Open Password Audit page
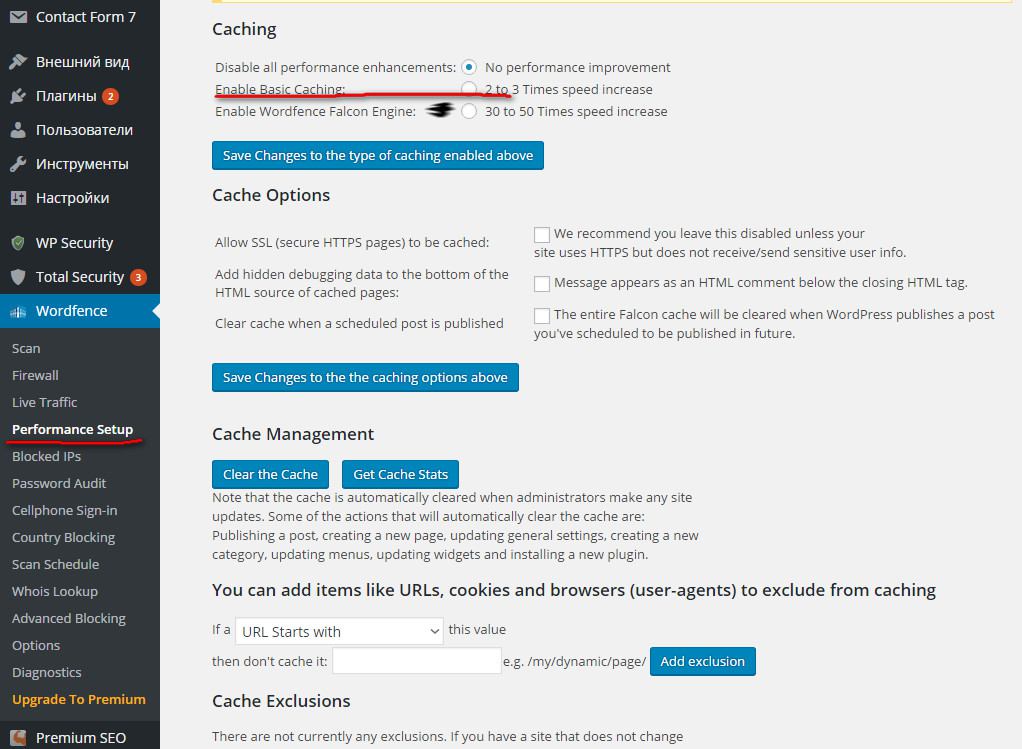This screenshot has height=749, width=1022. click(x=59, y=484)
